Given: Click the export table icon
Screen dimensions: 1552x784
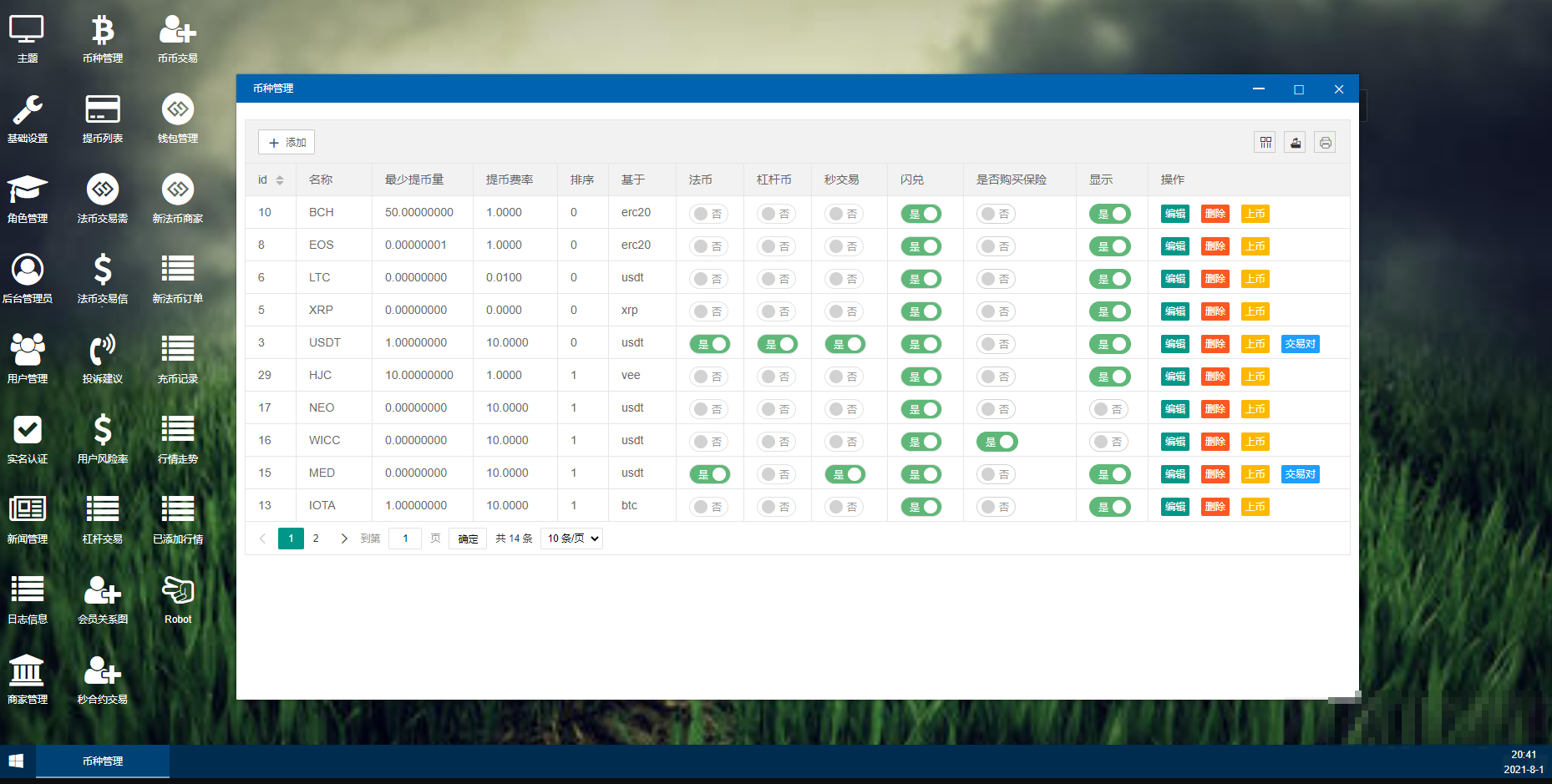Looking at the screenshot, I should pyautogui.click(x=1296, y=142).
